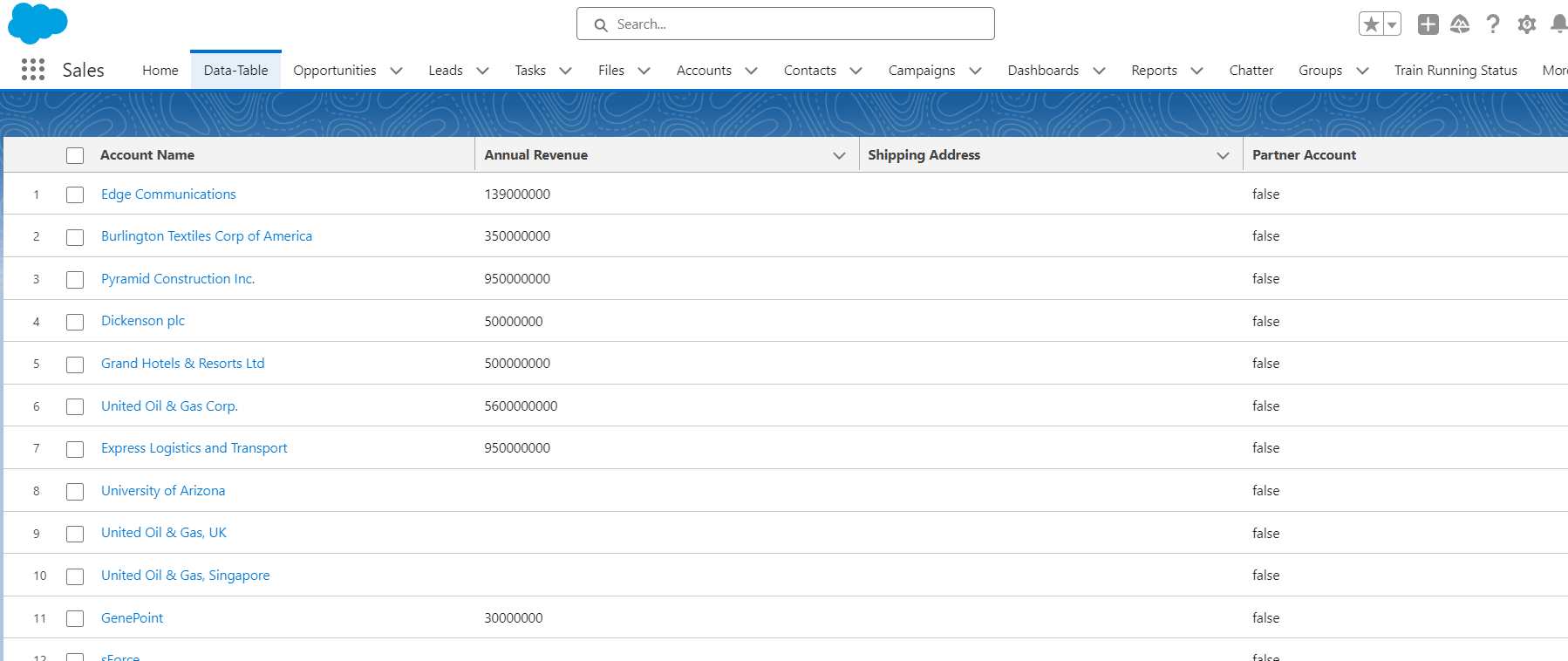
Task: Open the United Oil & Gas Corp. link
Action: [169, 406]
